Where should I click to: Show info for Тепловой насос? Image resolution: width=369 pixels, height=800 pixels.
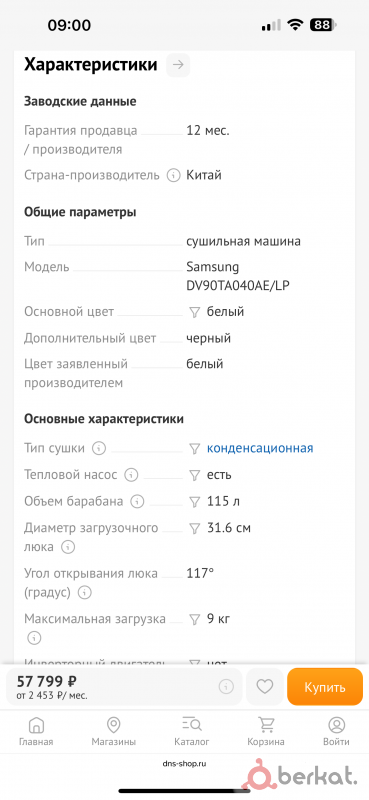click(132, 475)
